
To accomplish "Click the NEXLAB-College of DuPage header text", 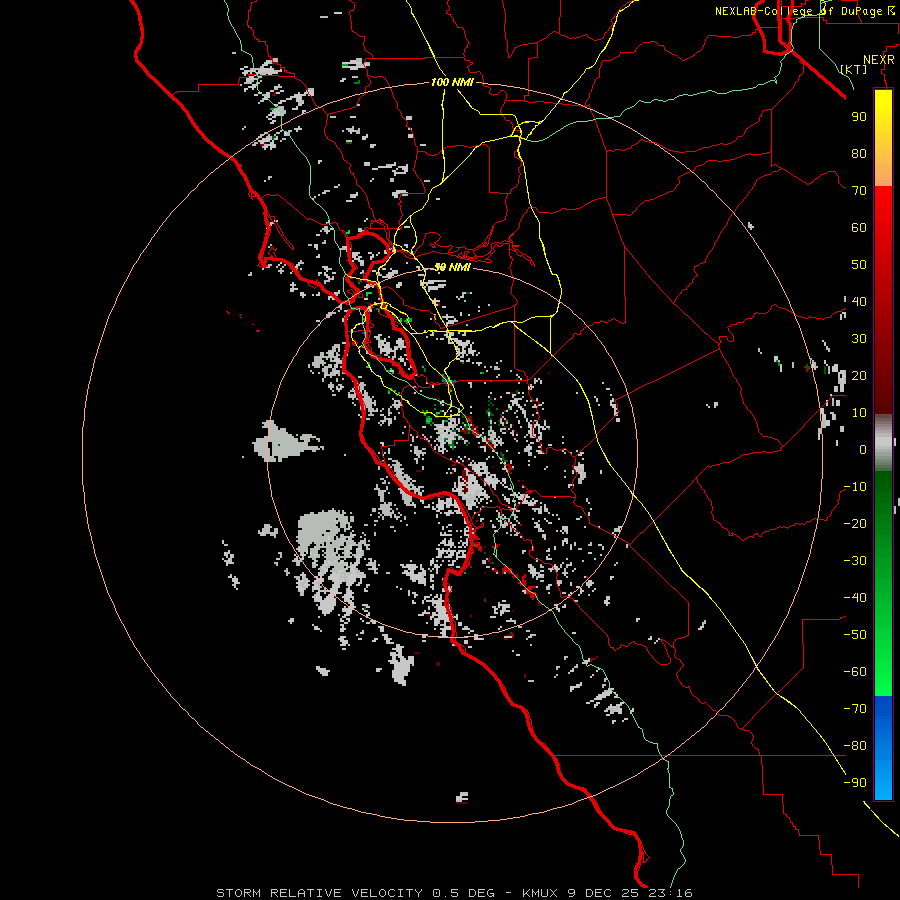I will click(806, 11).
